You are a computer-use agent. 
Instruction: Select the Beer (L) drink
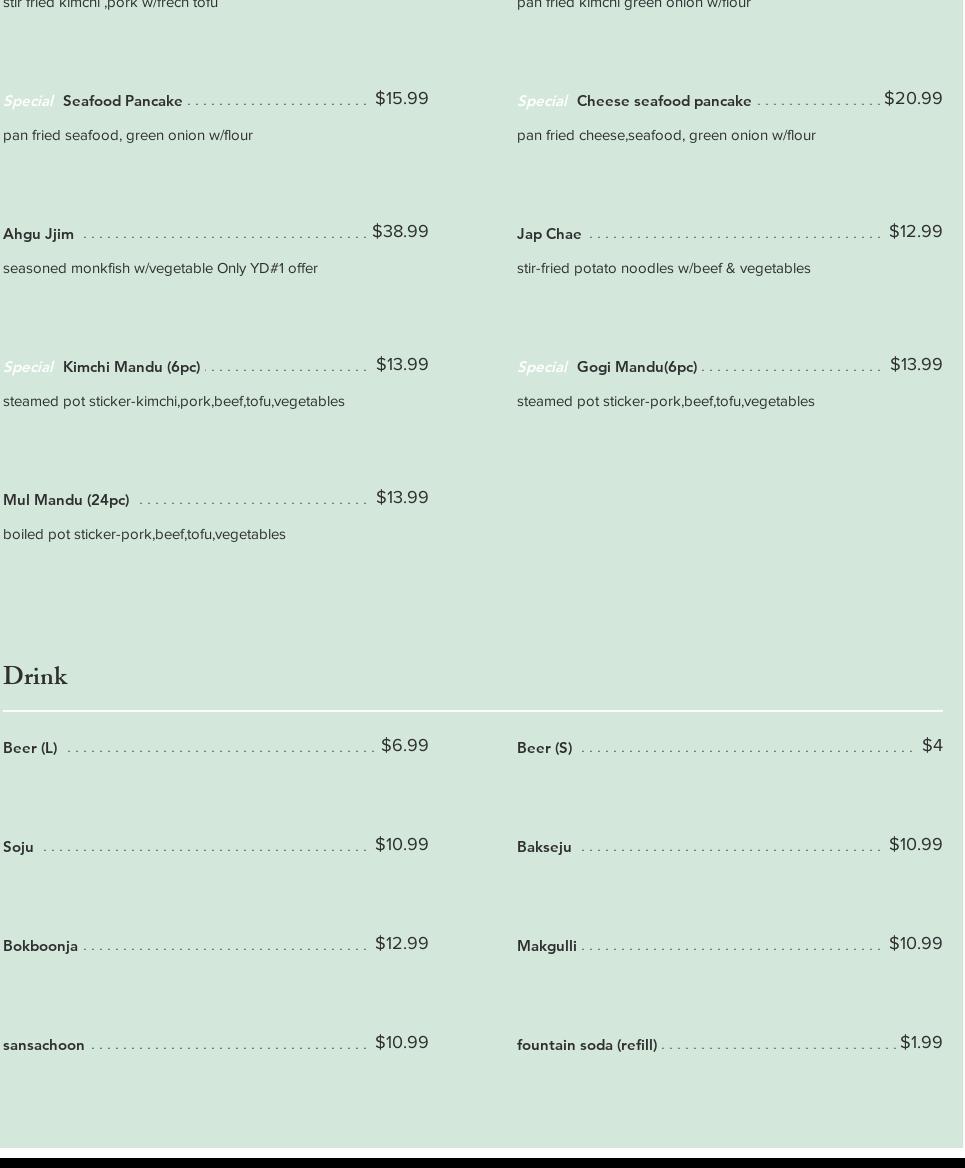coord(30,748)
